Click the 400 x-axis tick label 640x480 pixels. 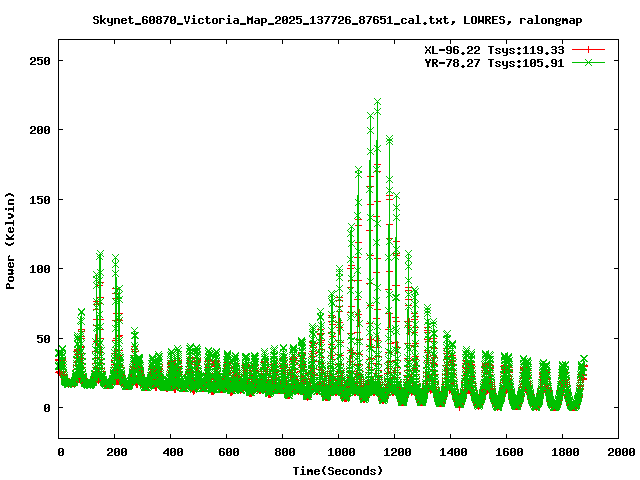[173, 452]
